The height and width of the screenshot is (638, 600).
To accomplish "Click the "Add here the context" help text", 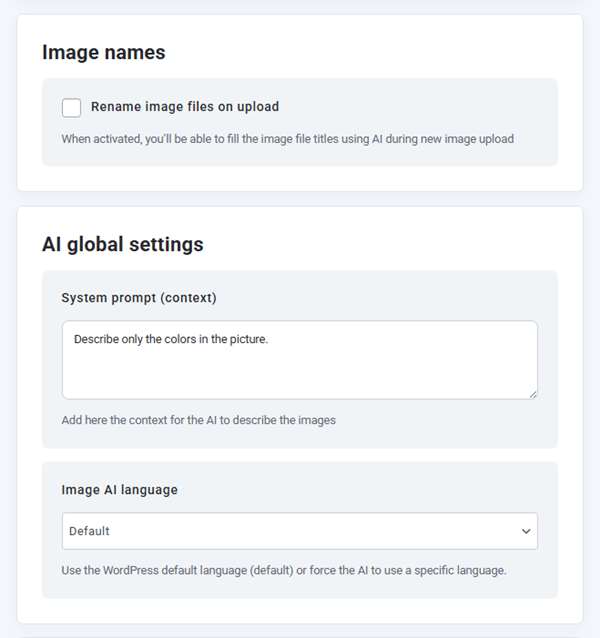I will click(x=198, y=420).
